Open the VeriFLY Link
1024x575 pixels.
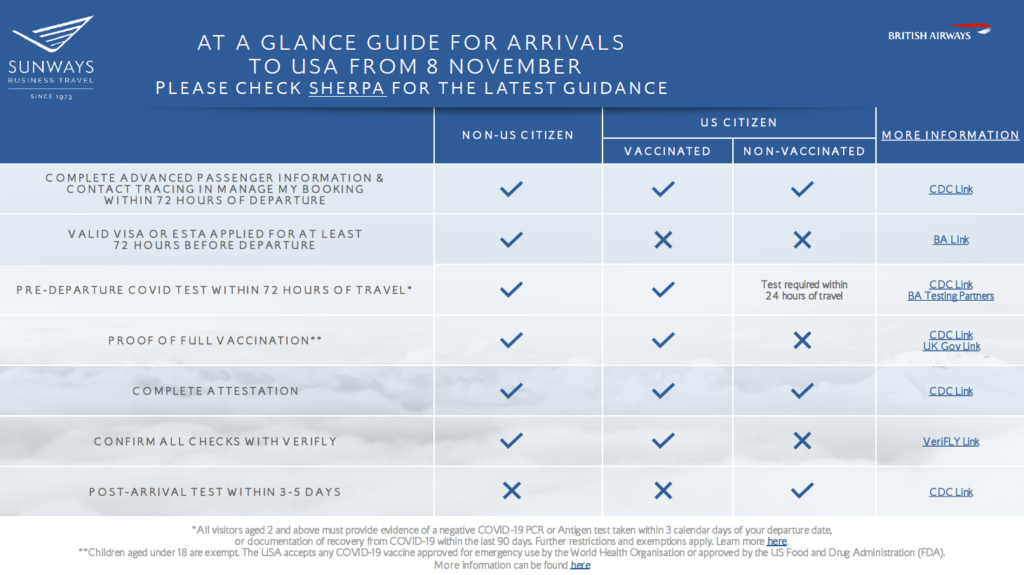(951, 441)
